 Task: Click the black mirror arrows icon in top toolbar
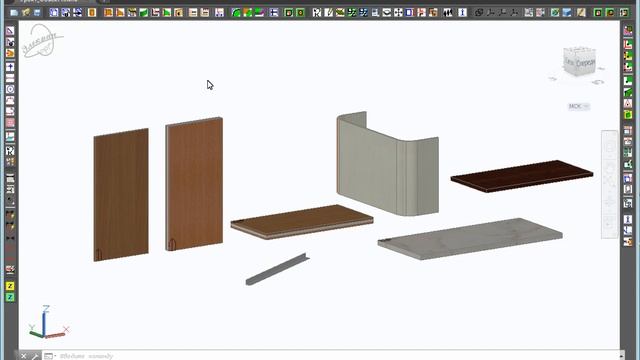[x=448, y=13]
